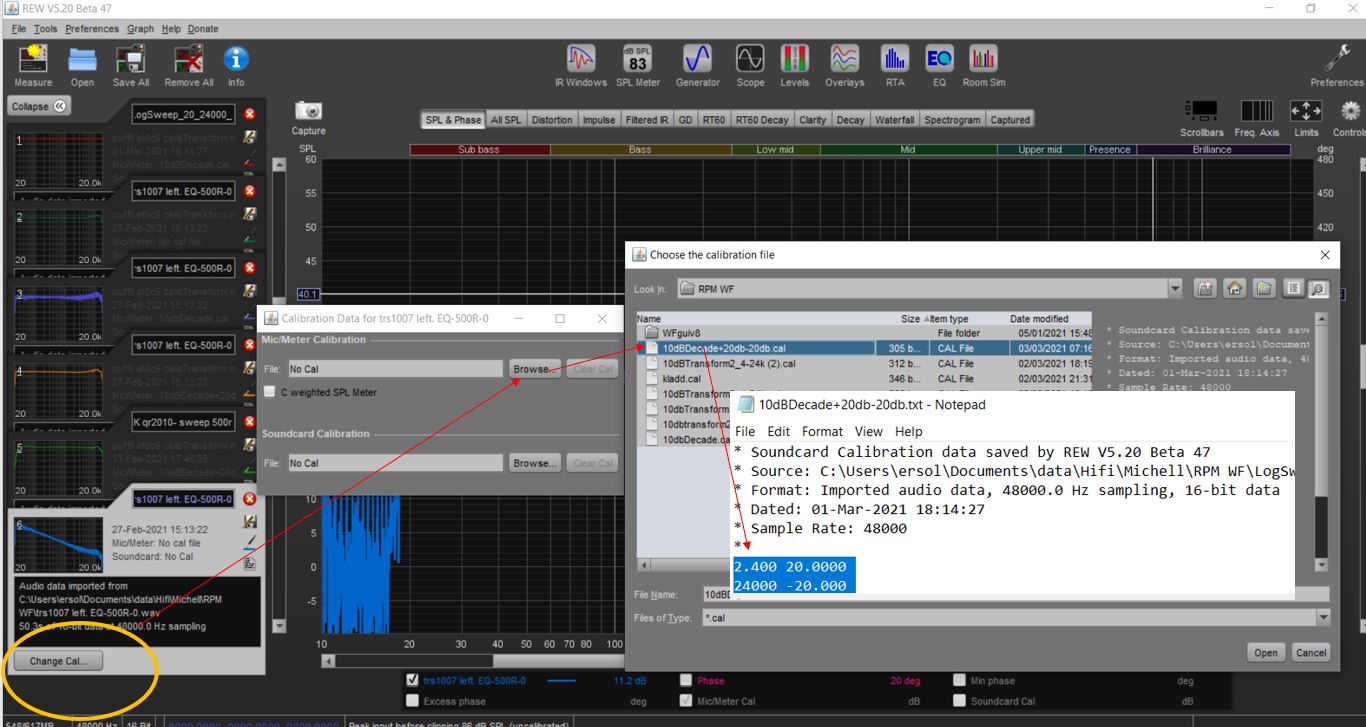Enable the Excess phase trace checkbox

(x=412, y=700)
